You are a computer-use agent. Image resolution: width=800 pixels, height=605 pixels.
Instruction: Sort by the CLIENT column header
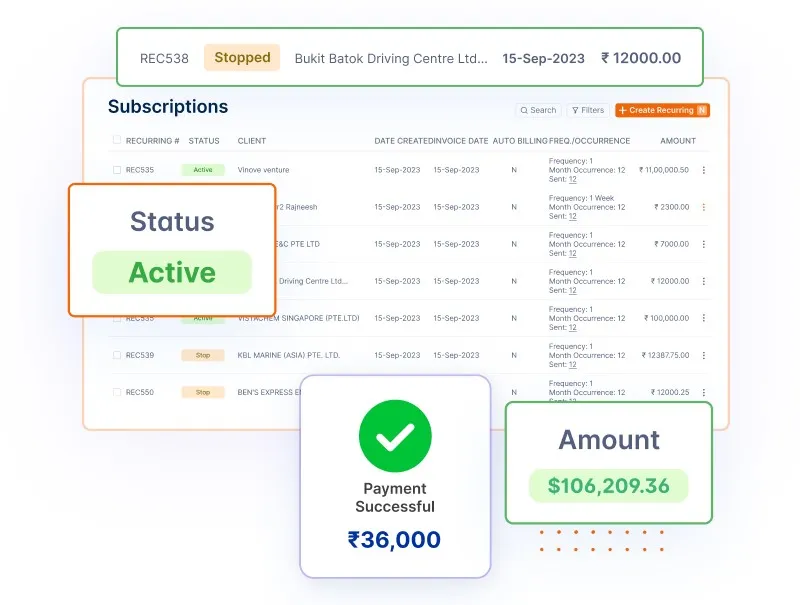coord(252,141)
